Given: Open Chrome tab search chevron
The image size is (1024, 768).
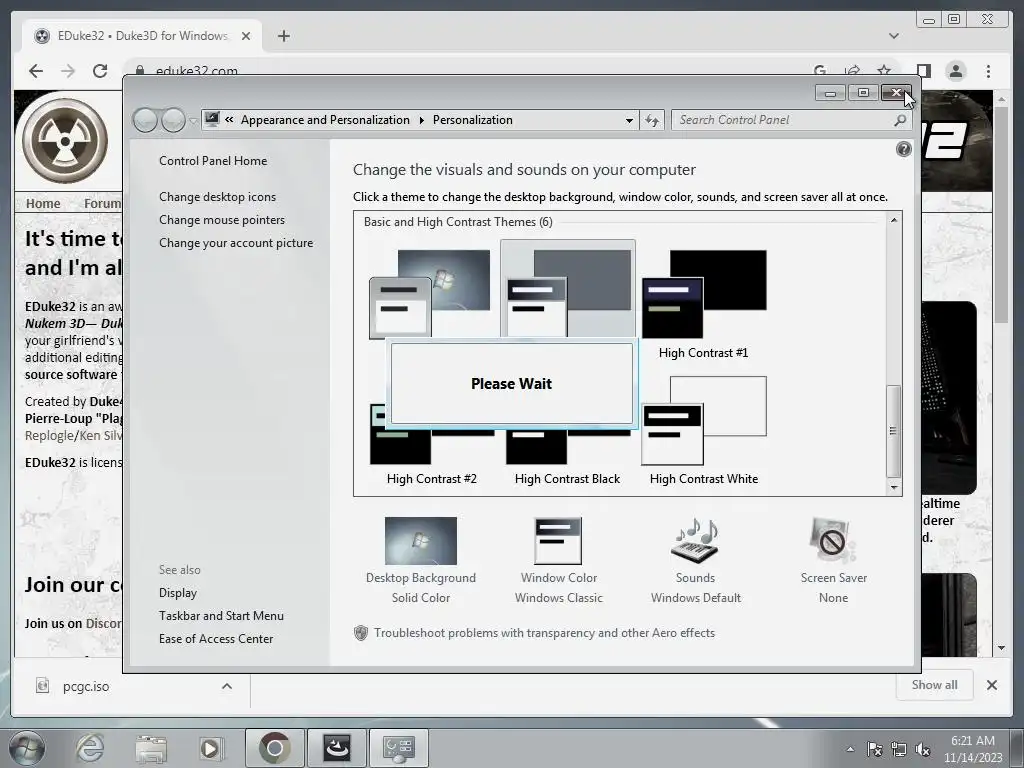Looking at the screenshot, I should pyautogui.click(x=894, y=36).
